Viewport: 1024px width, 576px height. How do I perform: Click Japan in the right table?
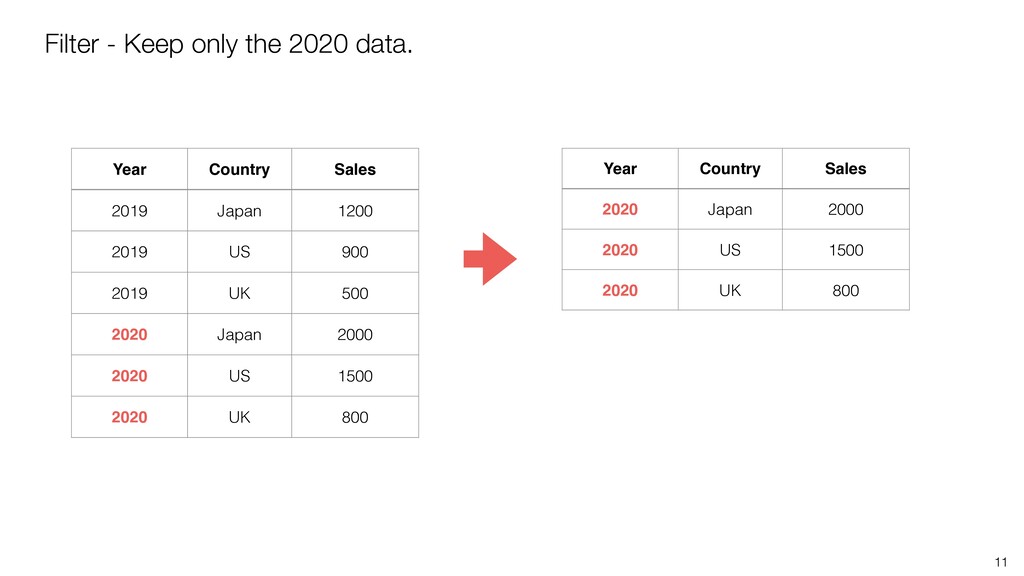[x=730, y=210]
